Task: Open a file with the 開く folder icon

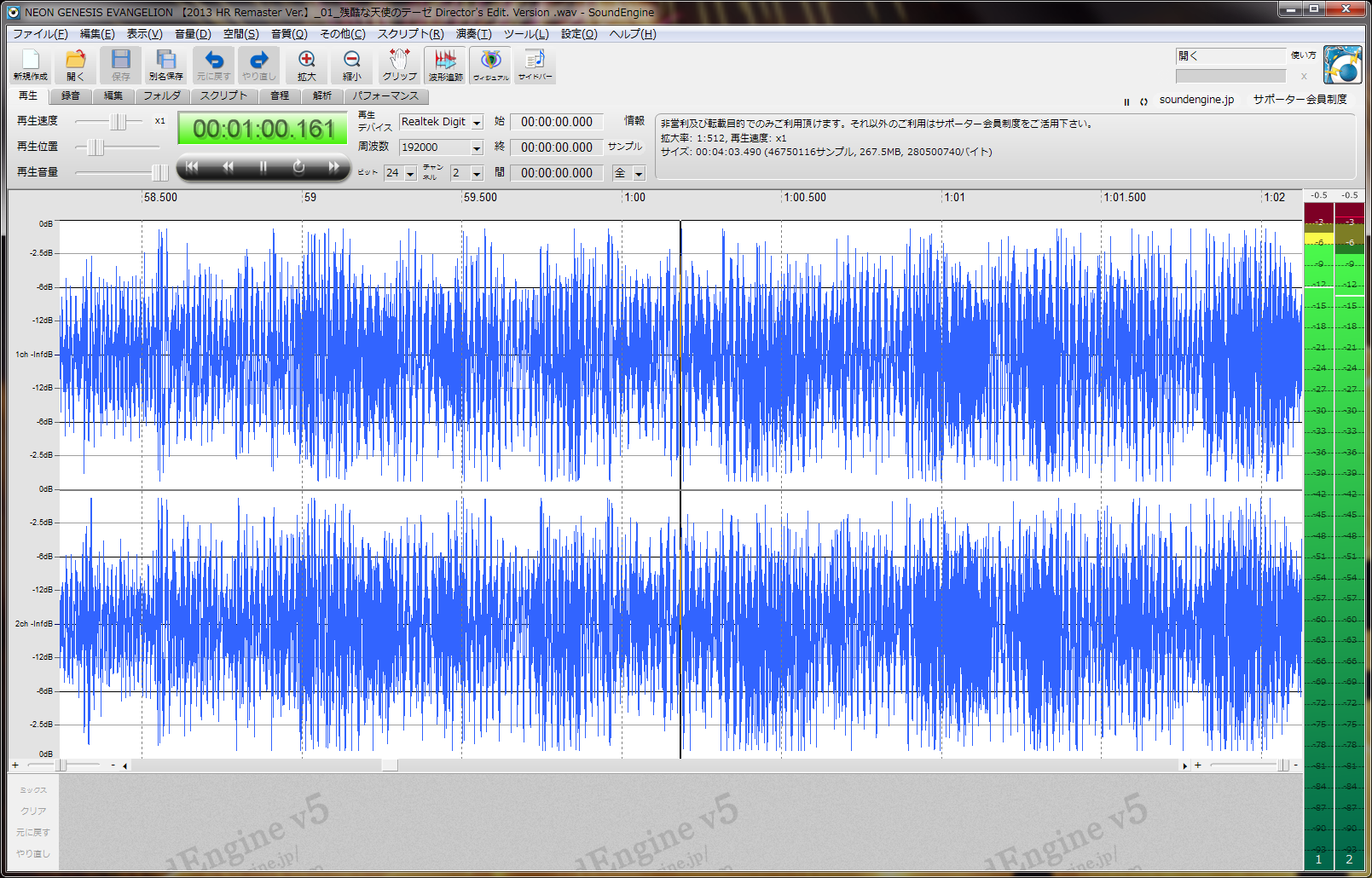Action: click(76, 65)
